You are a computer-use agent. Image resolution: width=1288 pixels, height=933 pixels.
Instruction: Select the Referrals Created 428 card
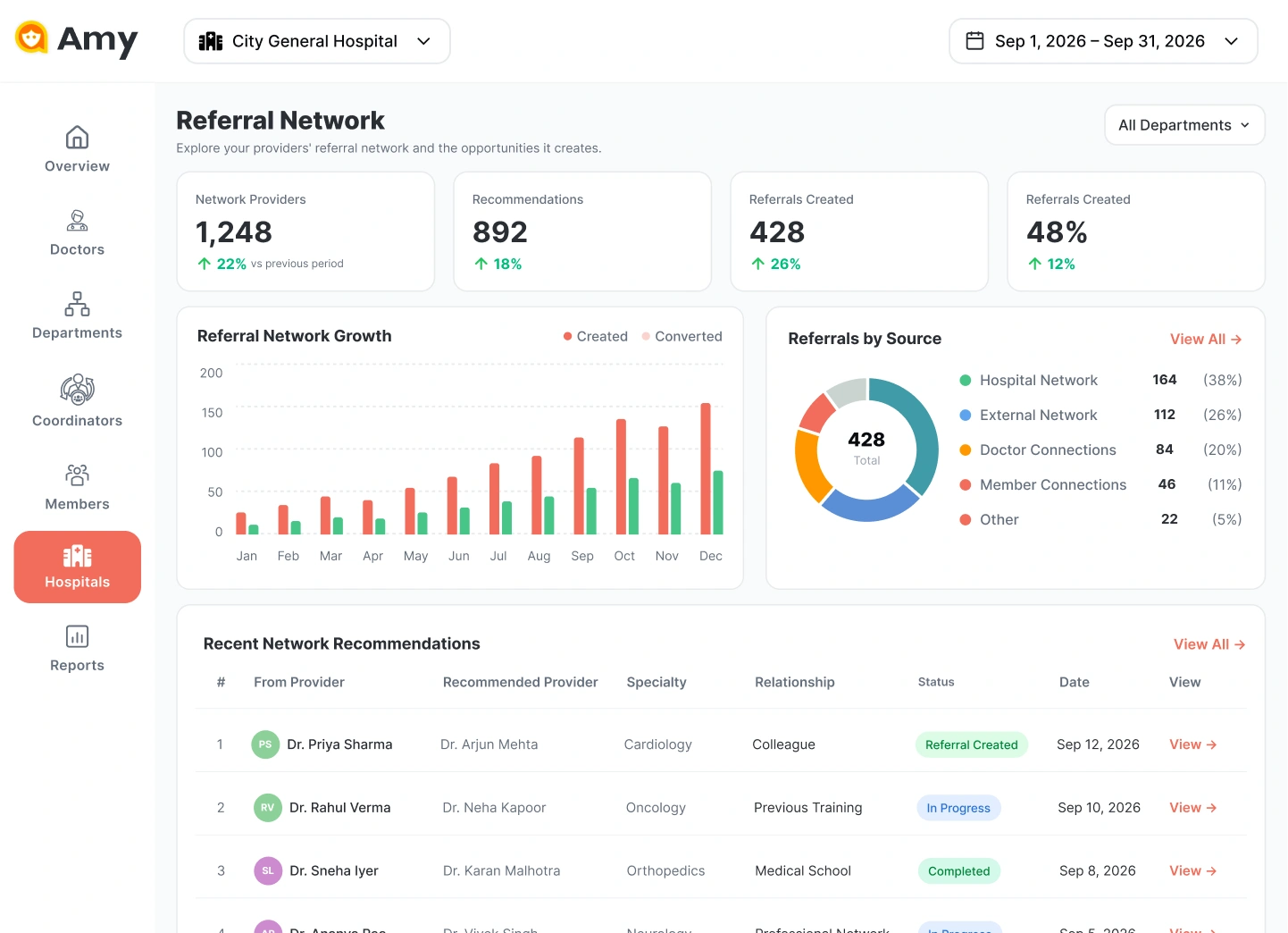859,231
